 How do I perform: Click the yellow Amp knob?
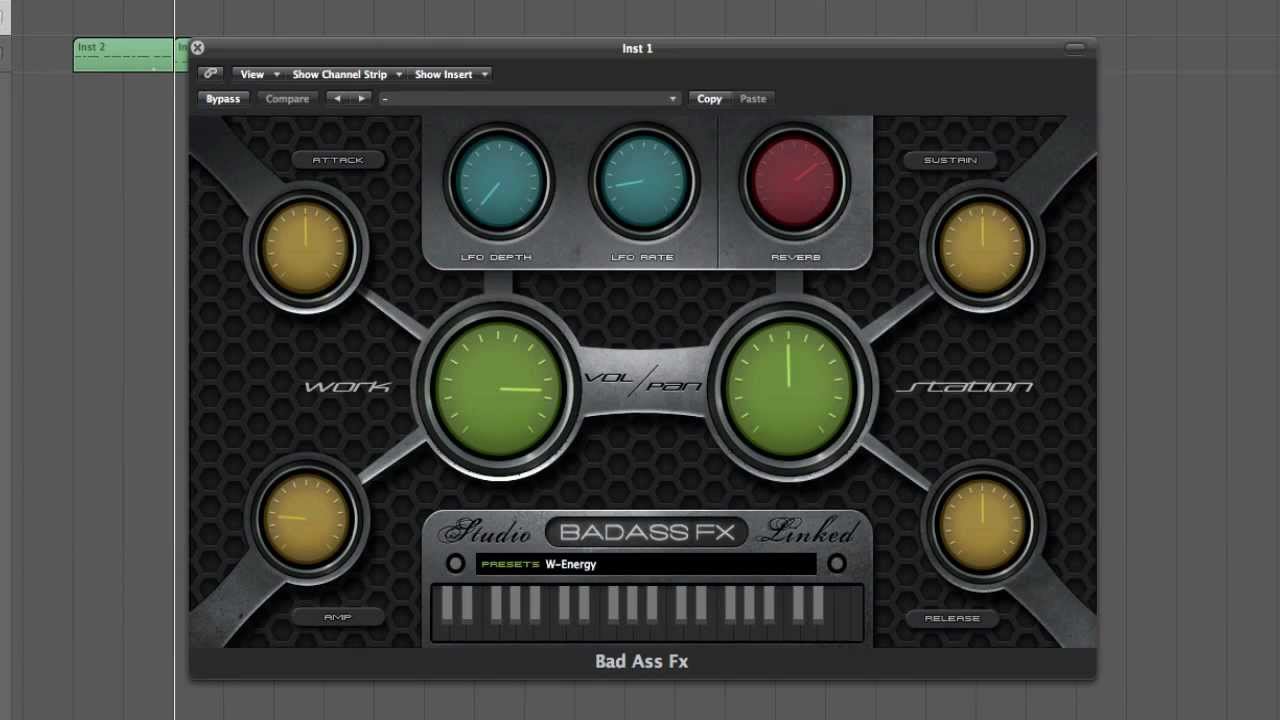coord(306,519)
